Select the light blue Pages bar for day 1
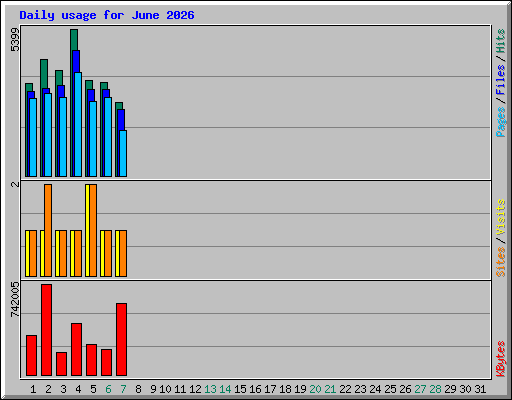This screenshot has width=512, height=400. (x=33, y=137)
